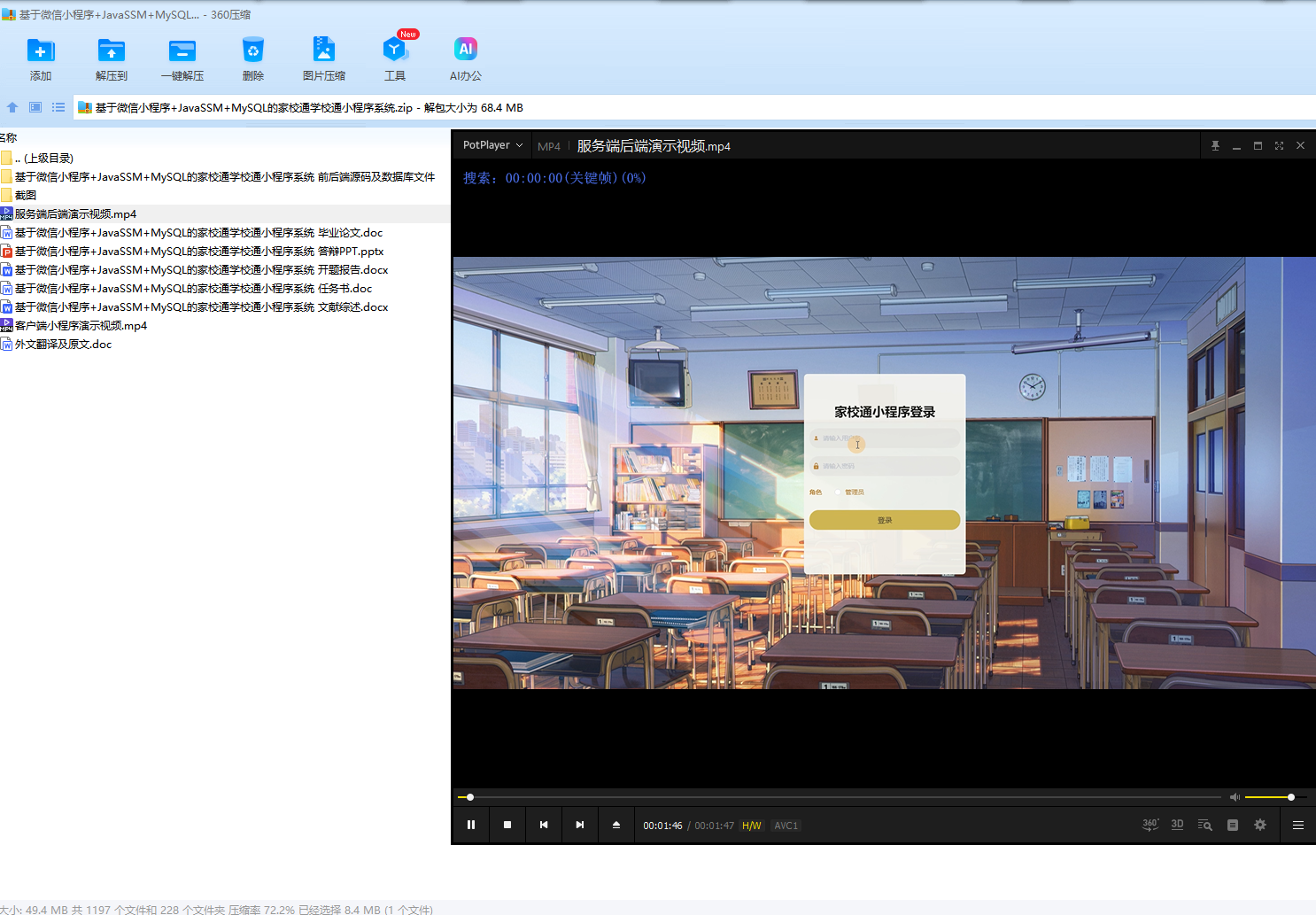Viewport: 1316px width, 915px height.
Task: Pause the video in PotPlayer
Action: click(471, 825)
